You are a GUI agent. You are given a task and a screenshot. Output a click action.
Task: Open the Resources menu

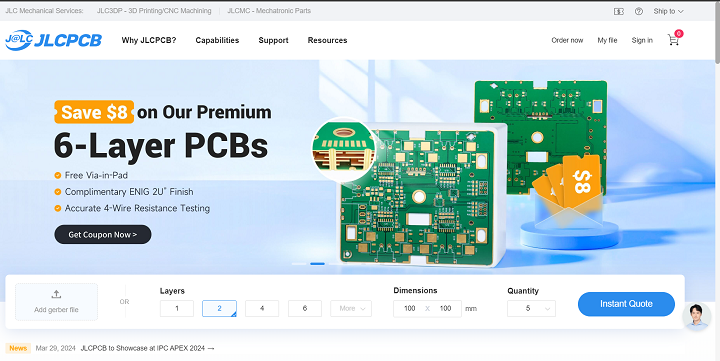point(327,40)
